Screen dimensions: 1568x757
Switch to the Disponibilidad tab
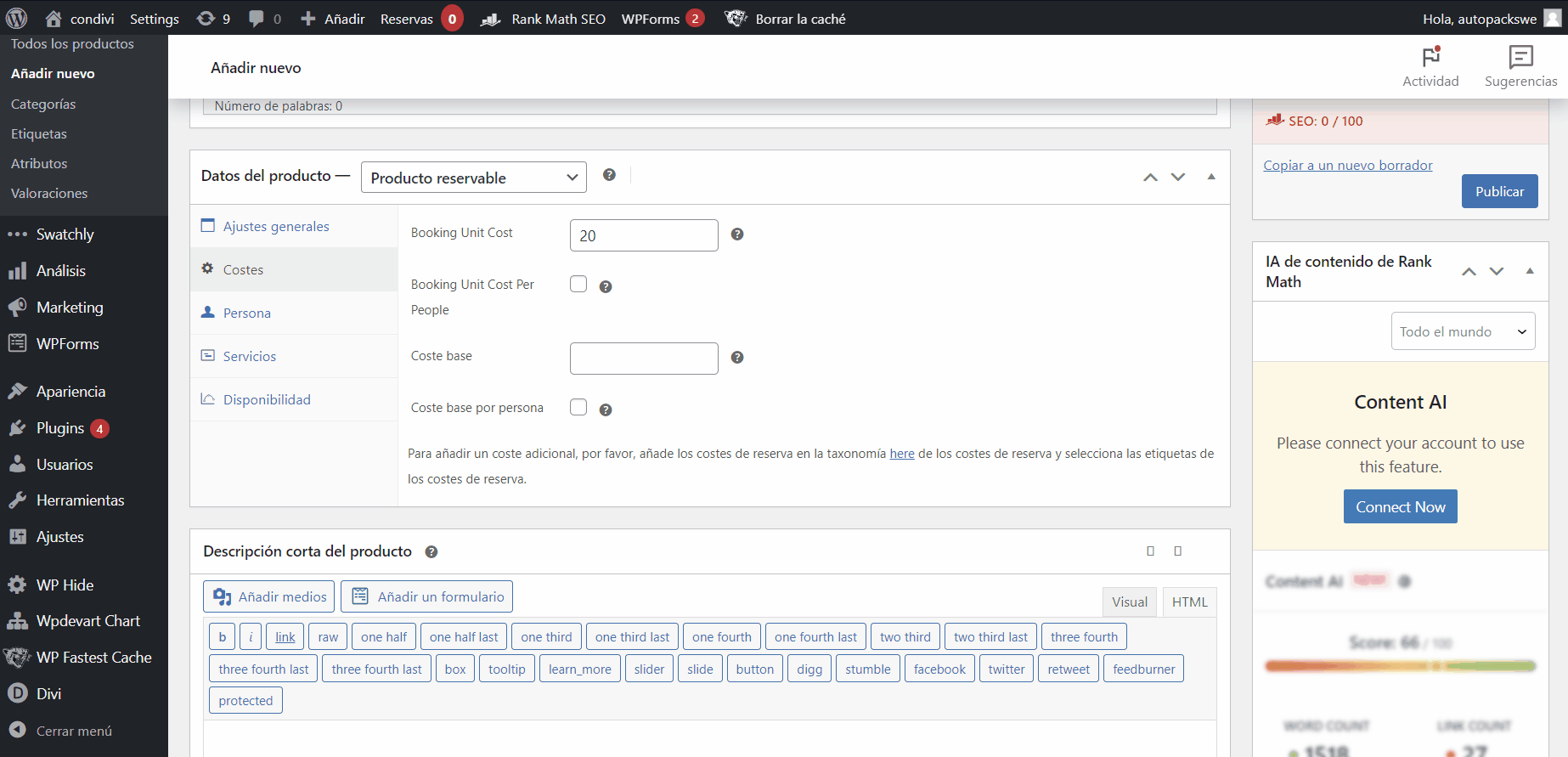click(267, 399)
